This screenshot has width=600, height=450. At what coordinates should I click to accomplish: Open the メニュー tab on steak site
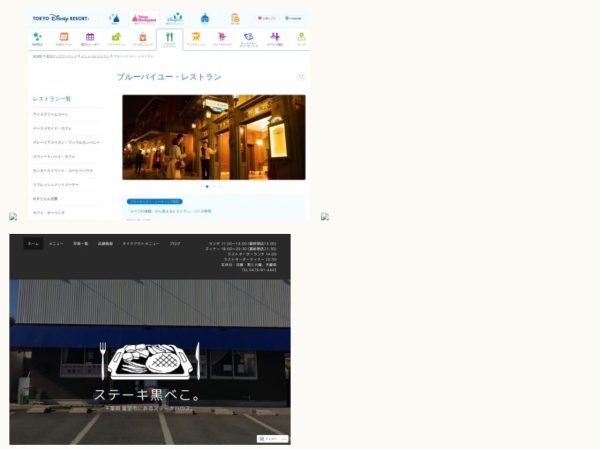point(56,244)
